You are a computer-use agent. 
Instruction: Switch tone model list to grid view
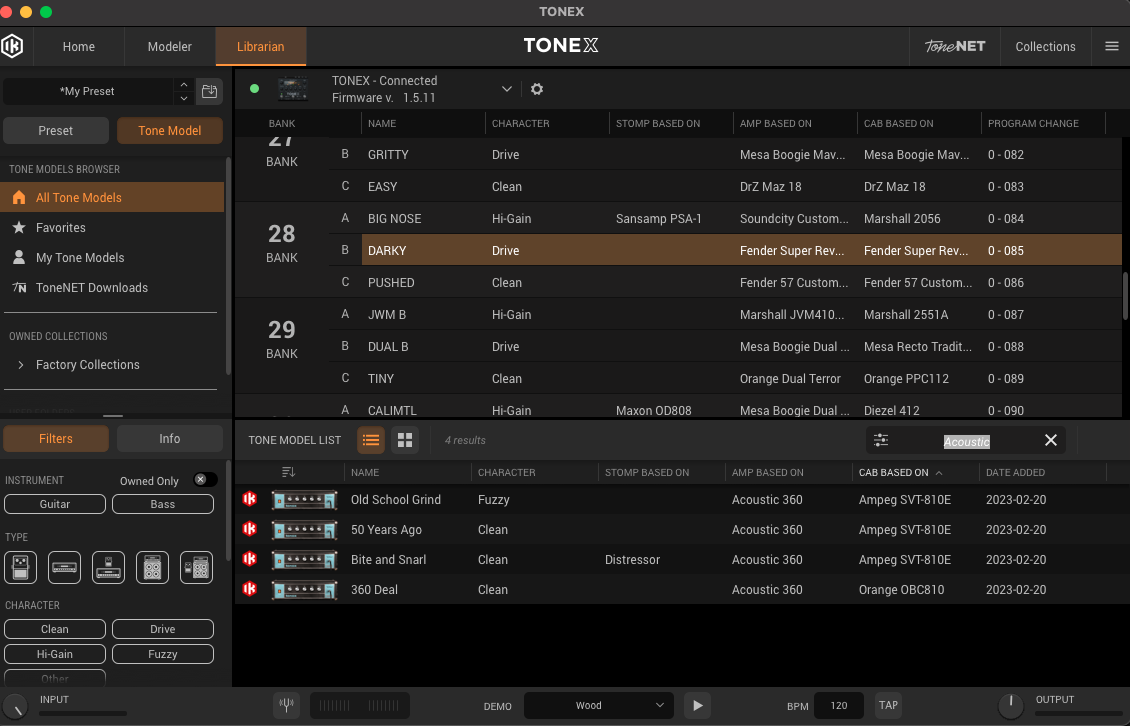point(404,440)
